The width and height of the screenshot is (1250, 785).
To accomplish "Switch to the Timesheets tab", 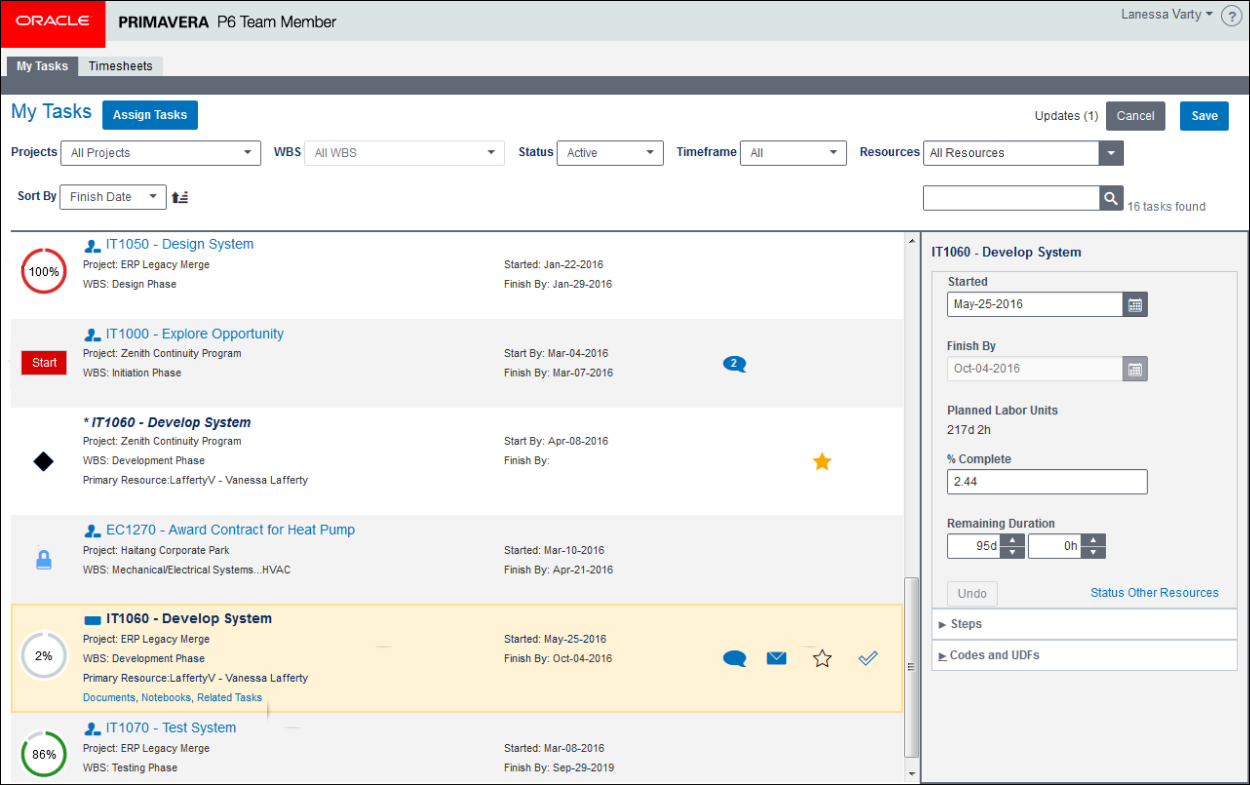I will [x=120, y=66].
